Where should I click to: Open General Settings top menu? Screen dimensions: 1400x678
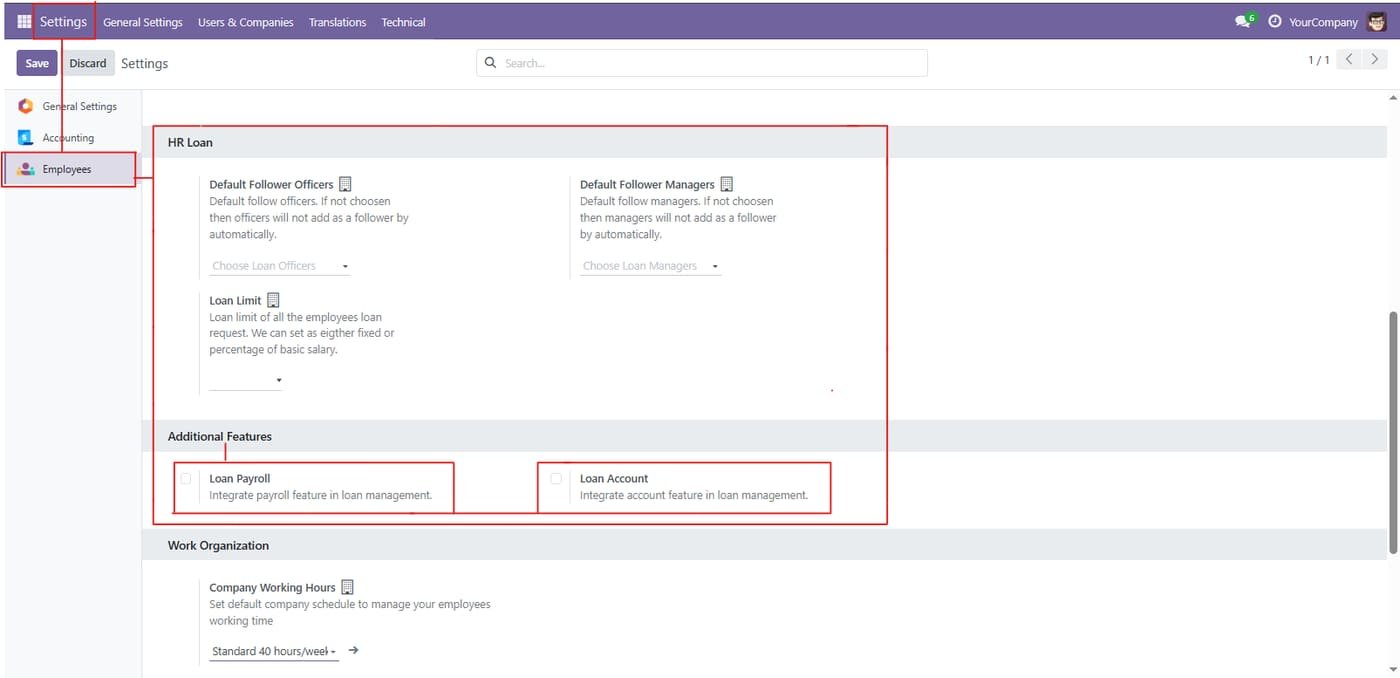tap(143, 22)
